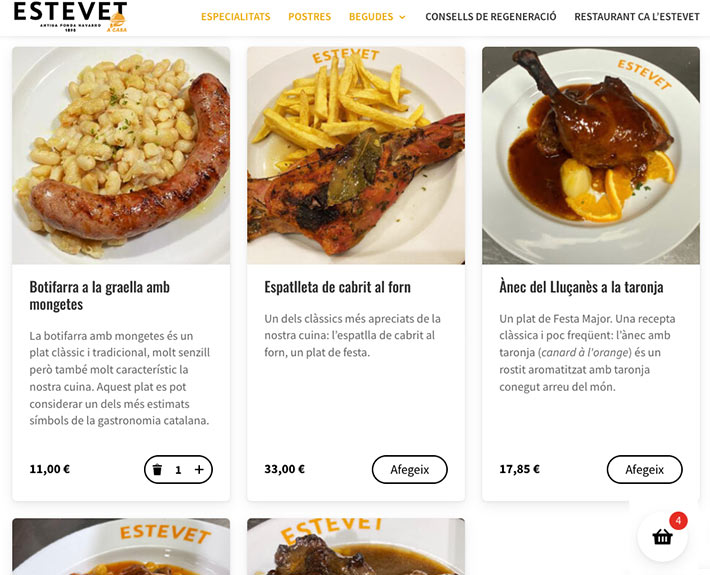Click the Espatlleta de cabrit al forn title

click(337, 287)
